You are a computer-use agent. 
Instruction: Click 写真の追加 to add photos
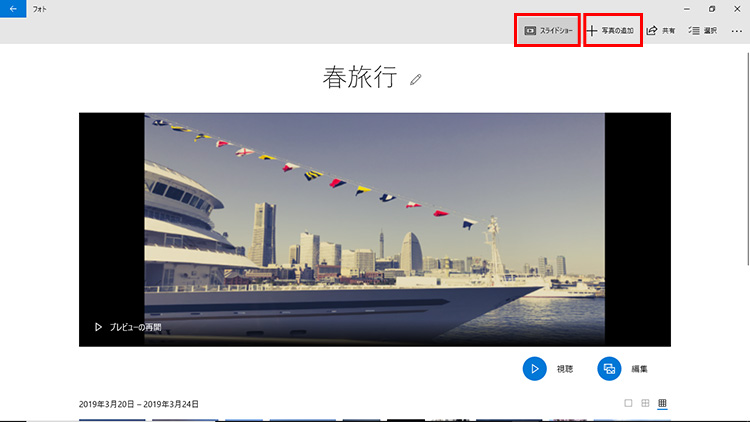612,31
